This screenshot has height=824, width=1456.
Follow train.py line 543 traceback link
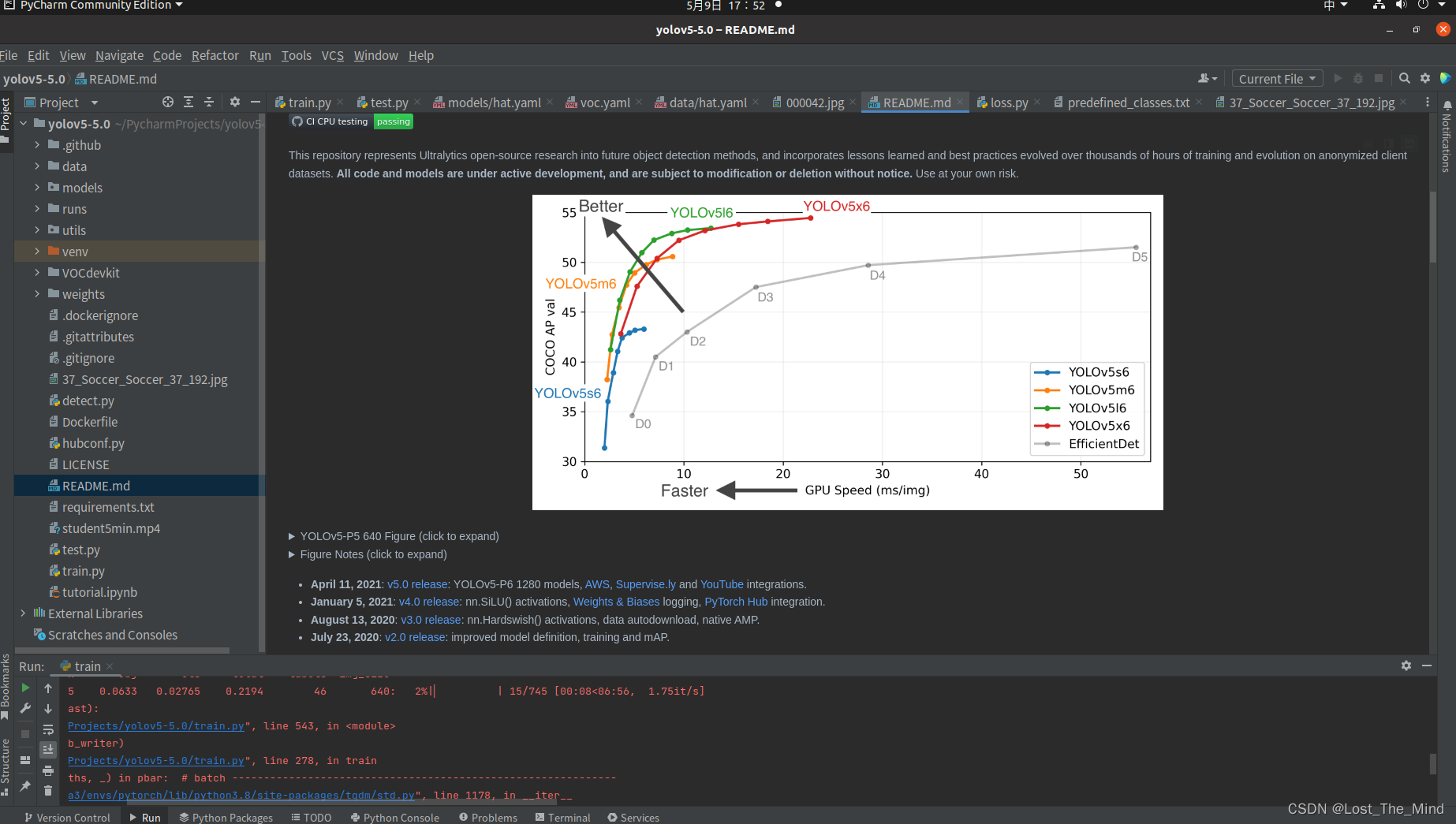pyautogui.click(x=156, y=726)
